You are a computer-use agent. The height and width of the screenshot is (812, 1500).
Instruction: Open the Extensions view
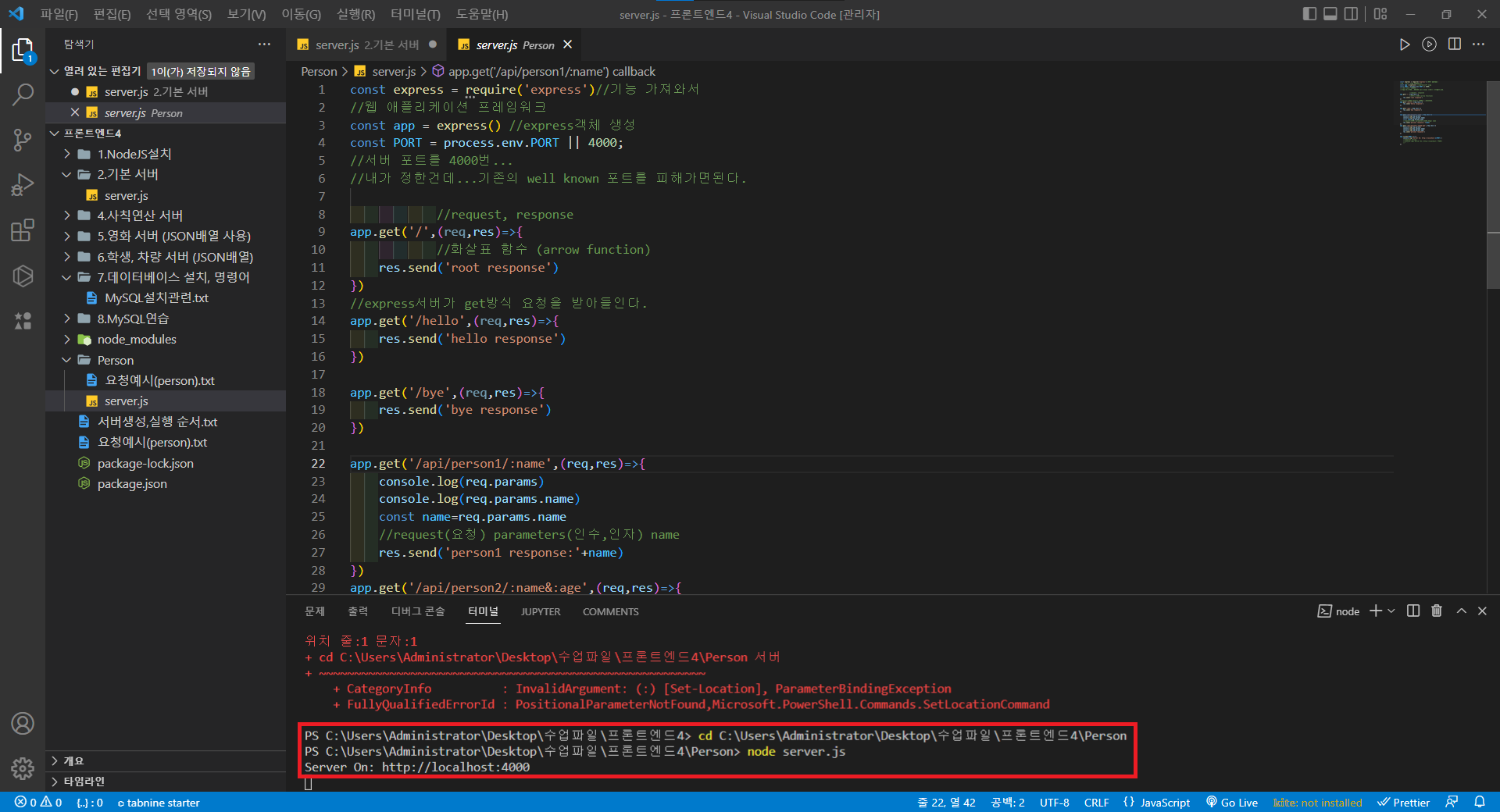pyautogui.click(x=23, y=230)
